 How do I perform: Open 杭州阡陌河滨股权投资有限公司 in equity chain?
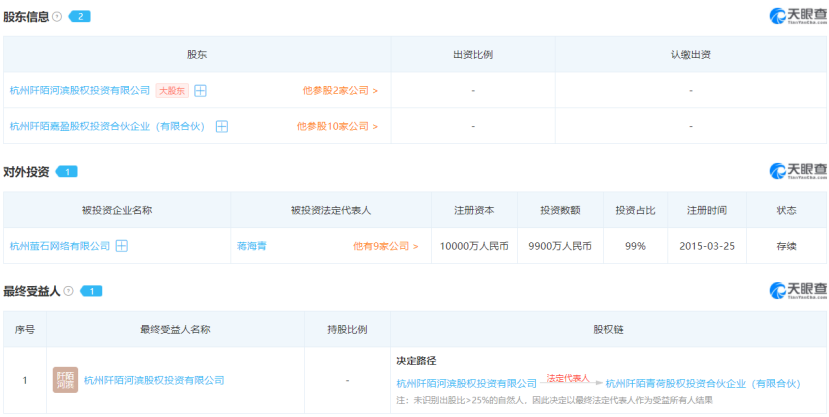coord(467,383)
